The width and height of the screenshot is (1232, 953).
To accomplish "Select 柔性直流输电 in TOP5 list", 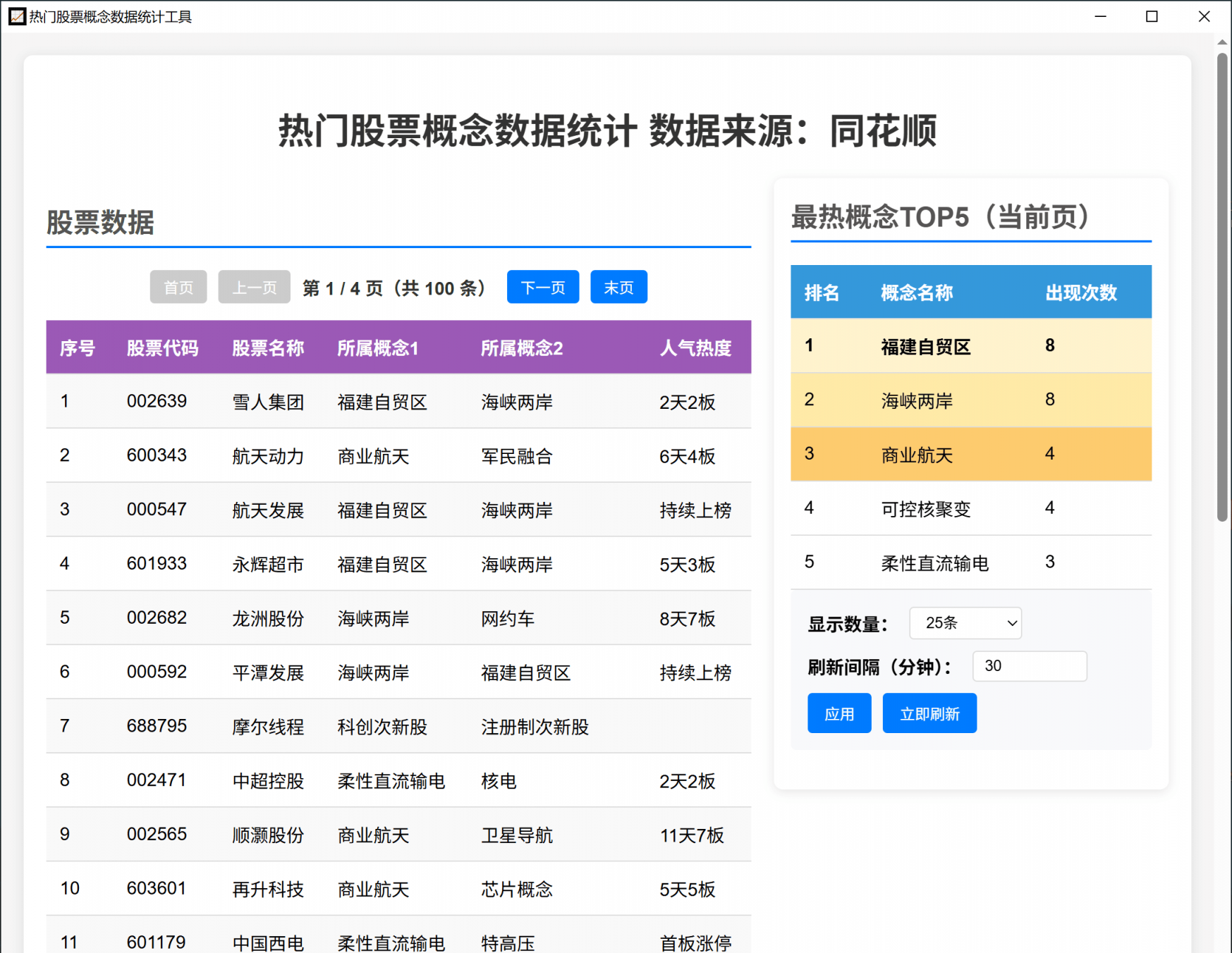I will (x=934, y=562).
